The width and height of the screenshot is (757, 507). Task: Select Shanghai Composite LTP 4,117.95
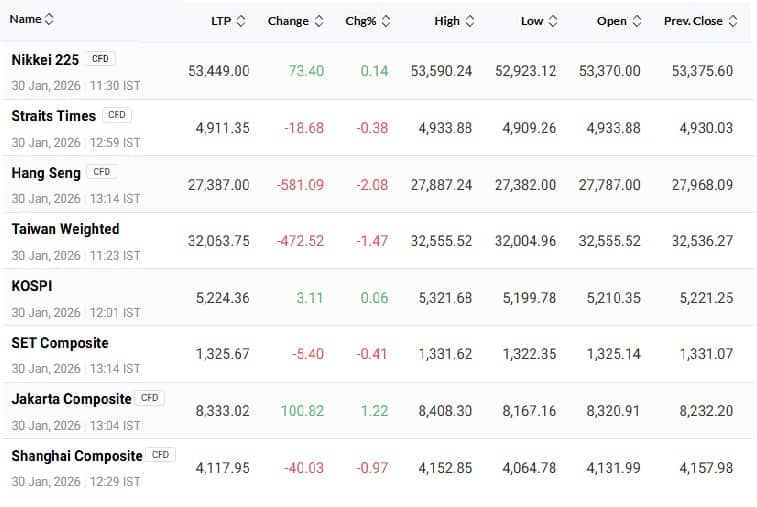pyautogui.click(x=223, y=468)
